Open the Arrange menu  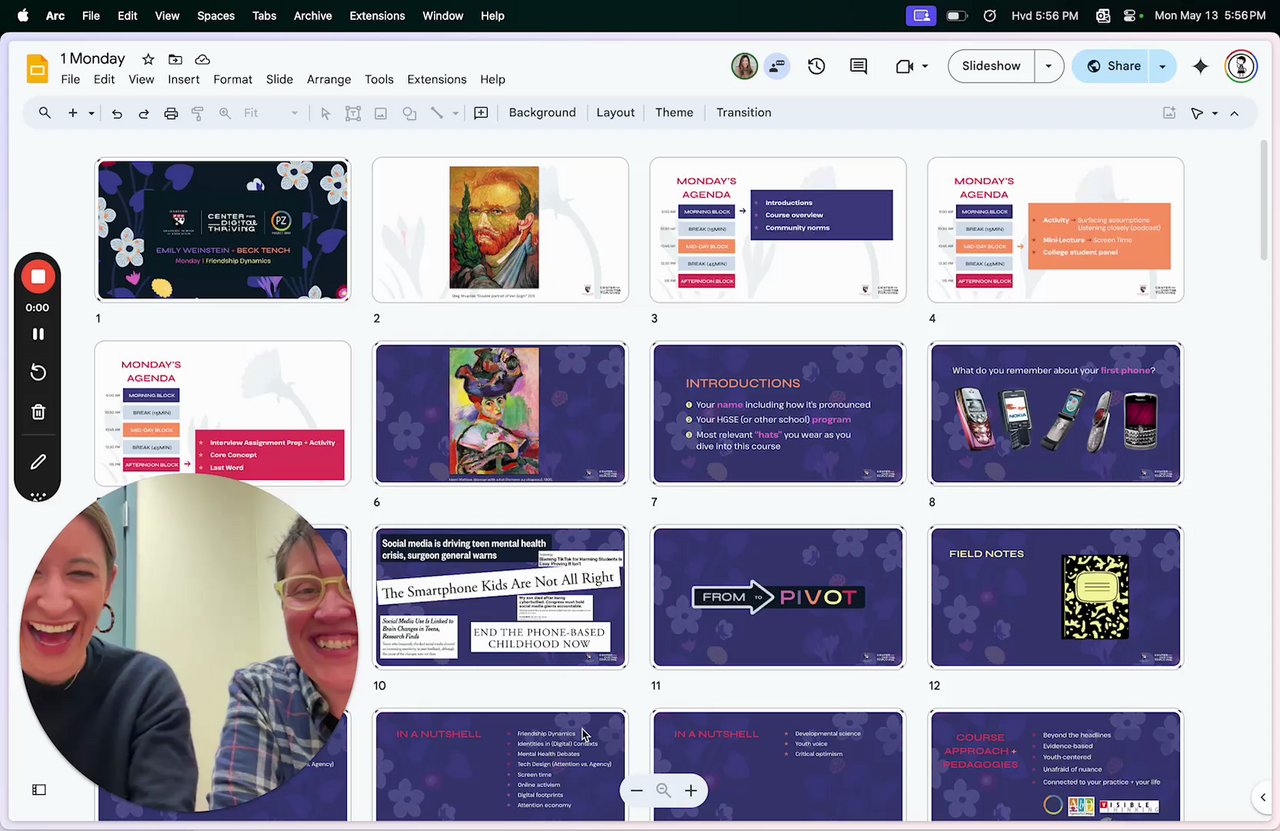click(x=329, y=79)
